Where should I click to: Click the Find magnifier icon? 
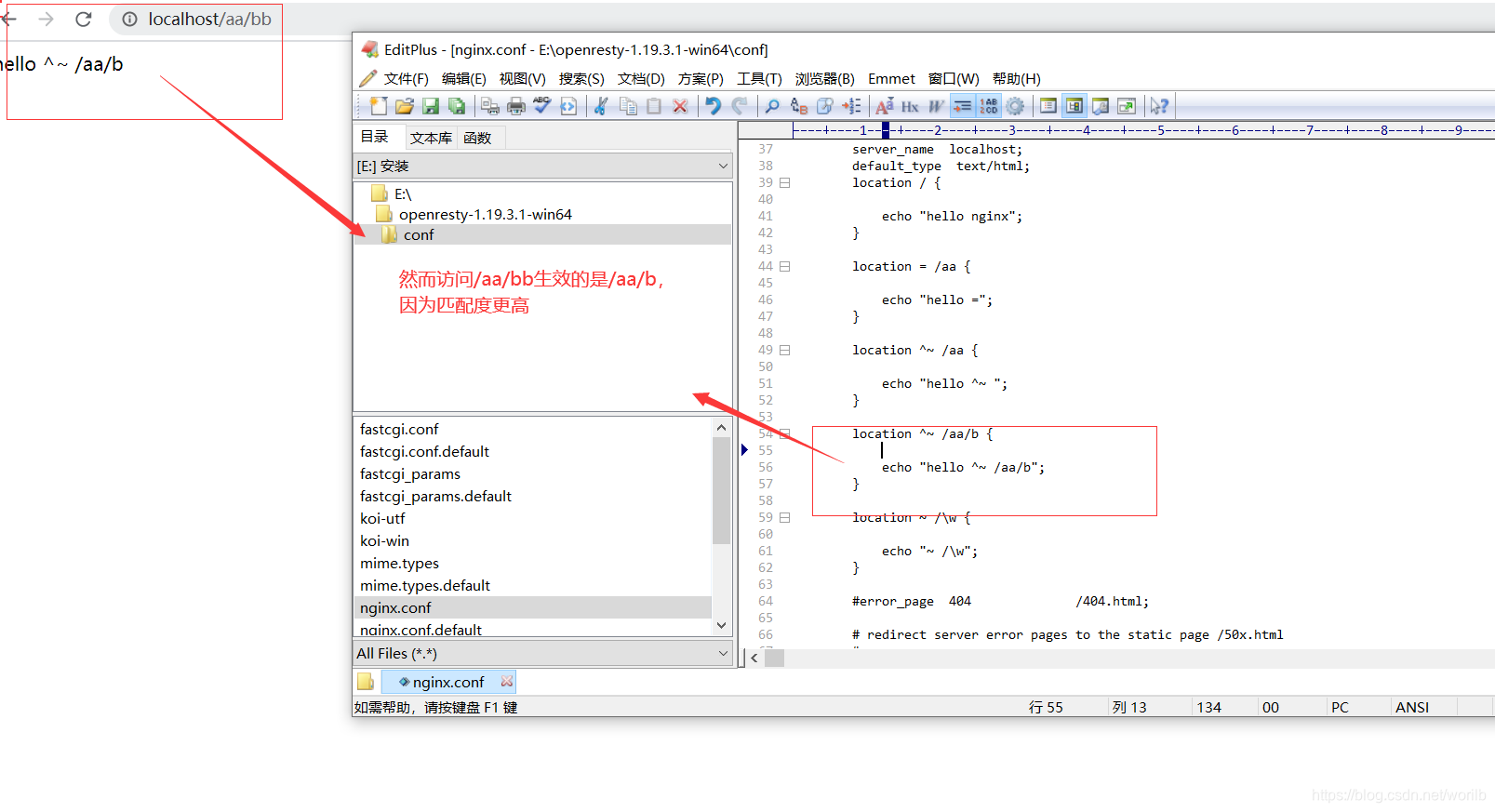pos(772,106)
